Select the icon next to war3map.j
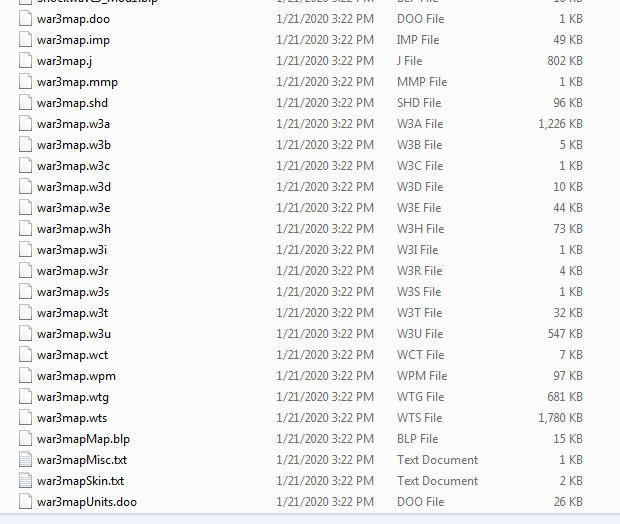This screenshot has height=524, width=620. pos(25,61)
